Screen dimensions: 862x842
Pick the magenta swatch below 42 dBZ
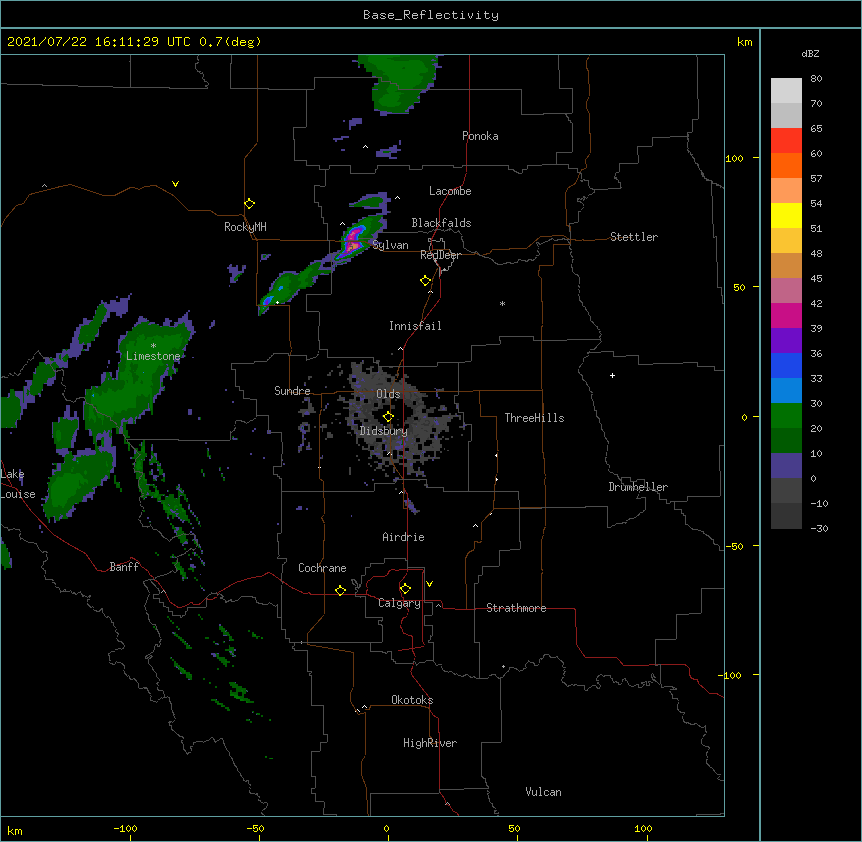click(x=786, y=315)
